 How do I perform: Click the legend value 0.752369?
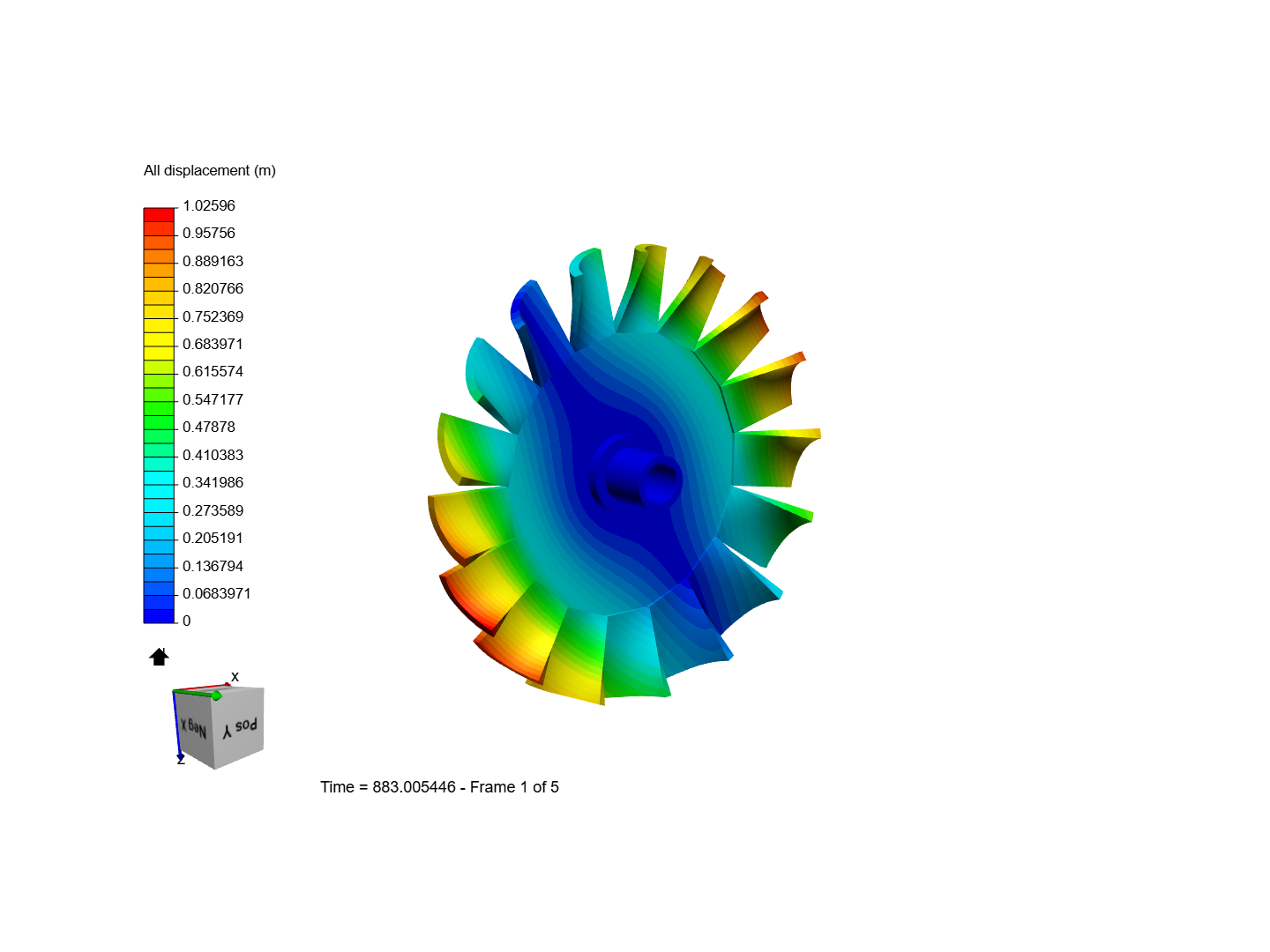pos(213,316)
